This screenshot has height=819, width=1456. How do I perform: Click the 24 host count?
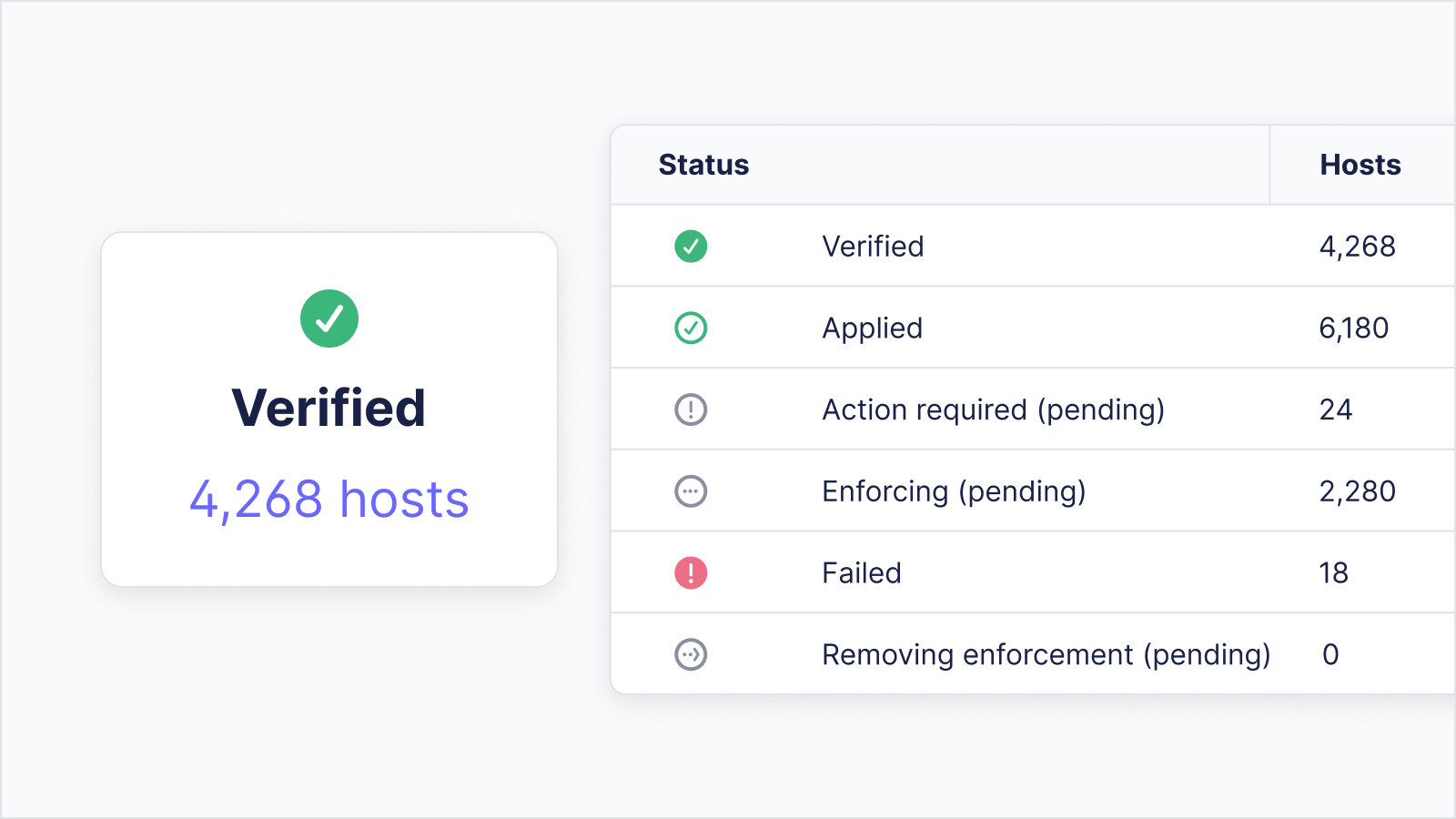(x=1336, y=409)
